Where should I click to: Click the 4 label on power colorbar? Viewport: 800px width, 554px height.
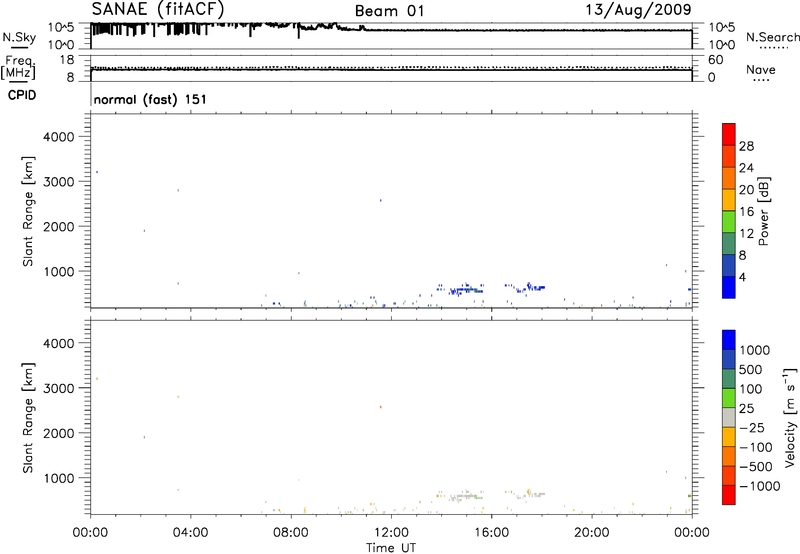tap(743, 277)
